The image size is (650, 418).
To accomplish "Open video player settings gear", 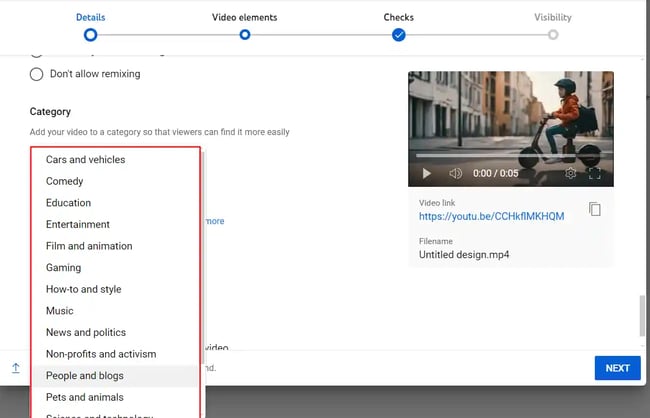I will (570, 173).
